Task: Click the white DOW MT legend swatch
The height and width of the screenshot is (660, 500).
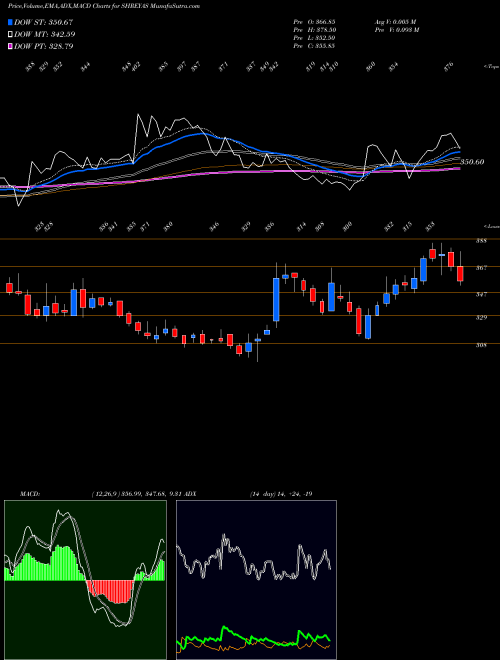Action: [x=10, y=34]
